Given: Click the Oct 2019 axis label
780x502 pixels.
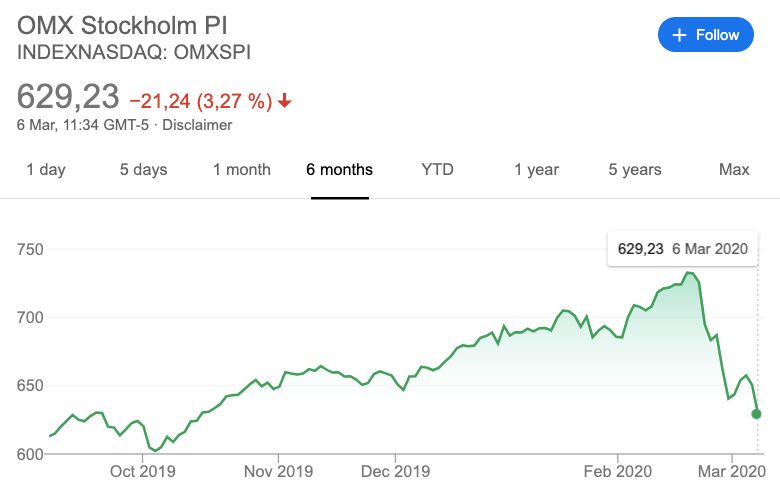Looking at the screenshot, I should pyautogui.click(x=144, y=471).
